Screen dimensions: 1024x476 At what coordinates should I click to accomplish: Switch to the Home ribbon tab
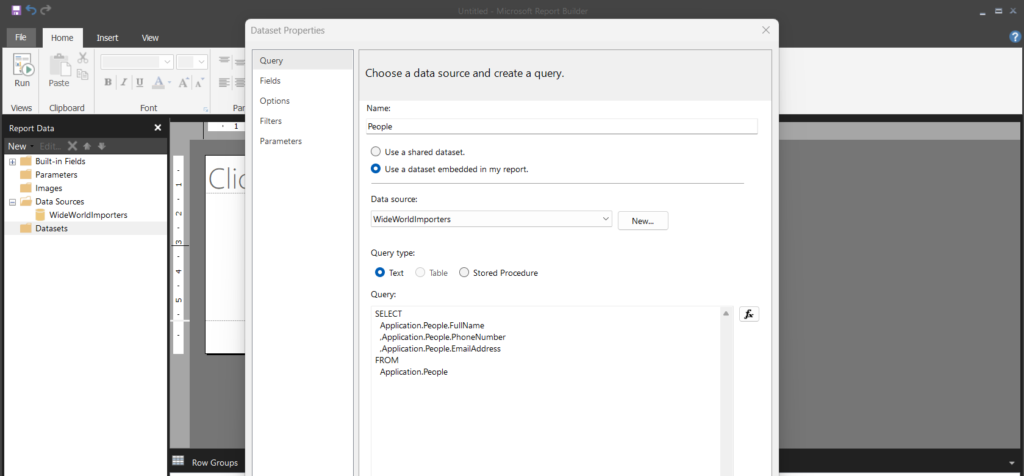[x=63, y=38]
